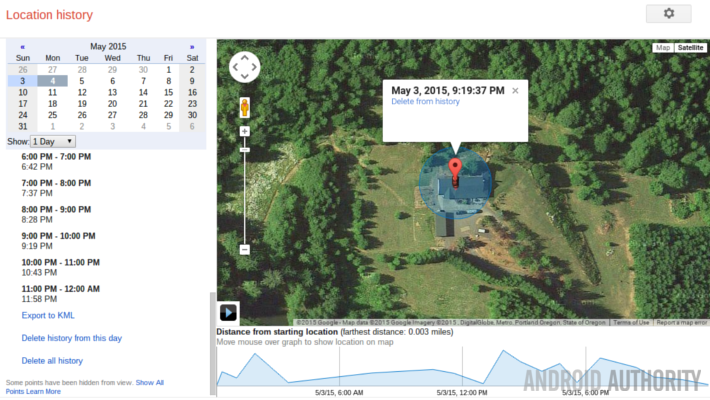Select 9:19 PM location entry
Screen dimensions: 710x400
[x=37, y=246]
